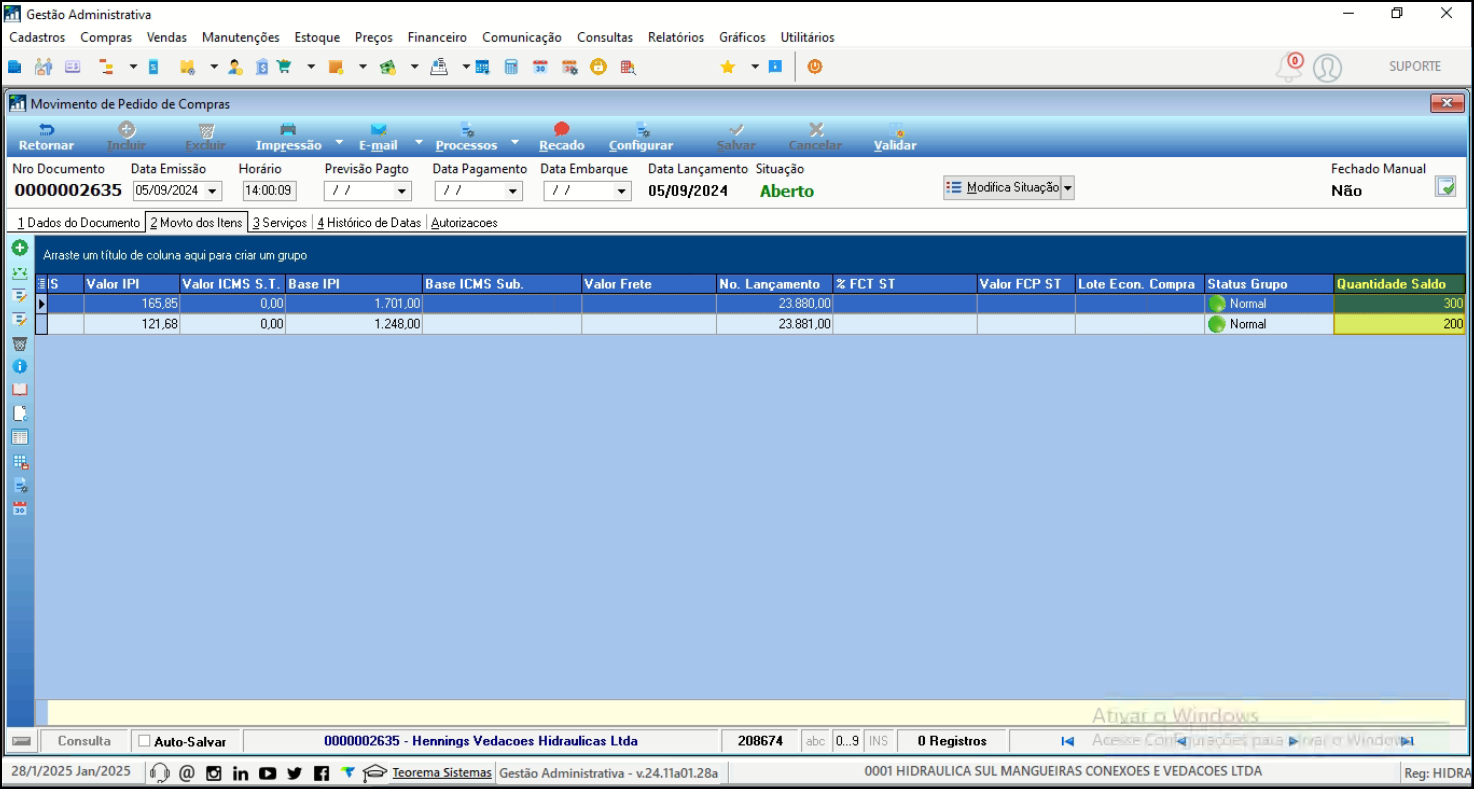The width and height of the screenshot is (1474, 789).
Task: Click the Modifica Situação button
Action: pyautogui.click(x=1002, y=188)
